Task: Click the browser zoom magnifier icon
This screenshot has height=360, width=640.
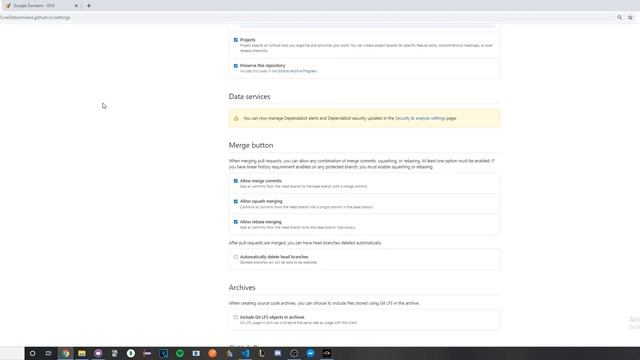Action: 620,18
